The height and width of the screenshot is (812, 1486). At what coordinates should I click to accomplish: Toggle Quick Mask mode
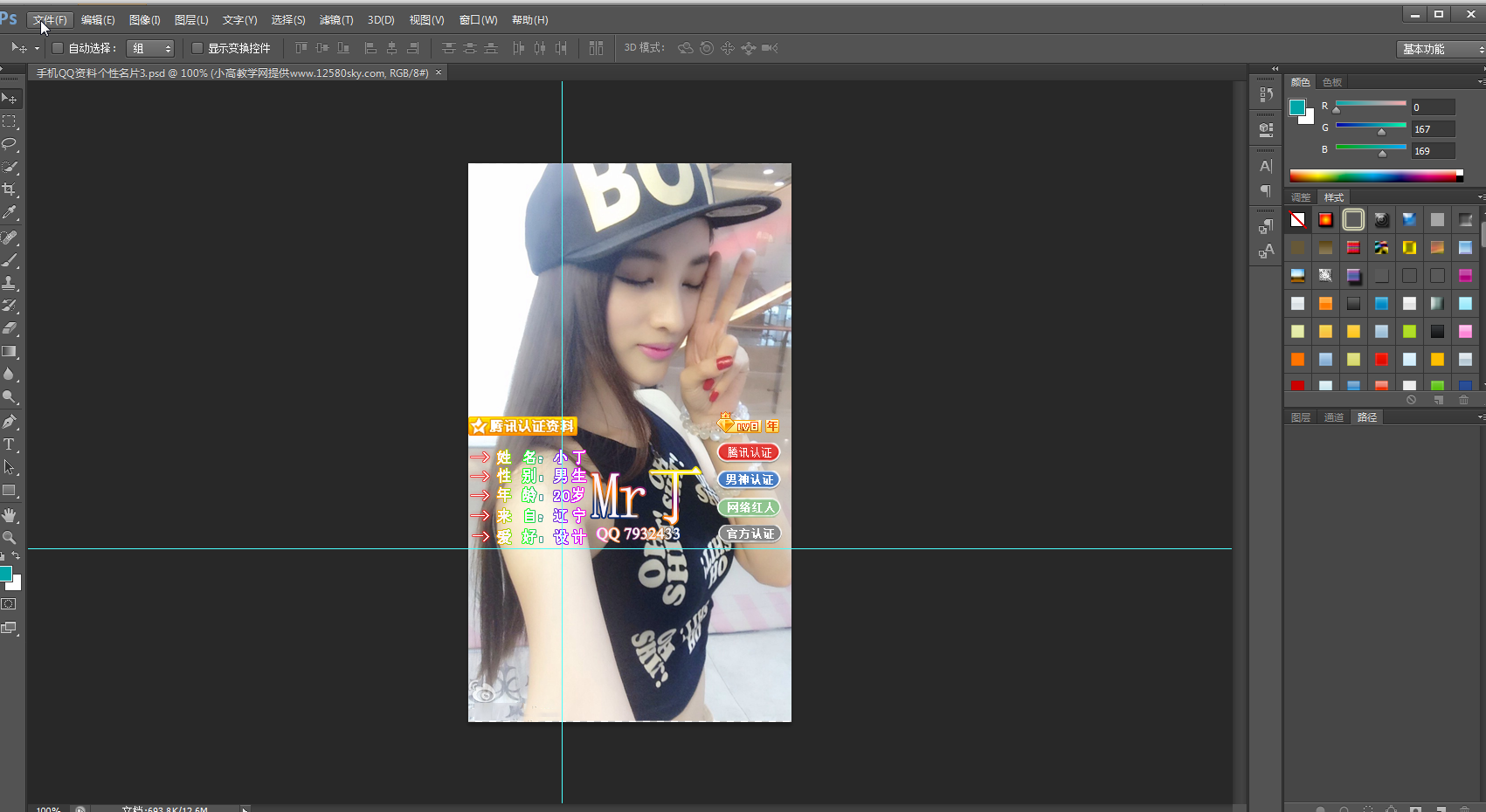click(x=10, y=604)
